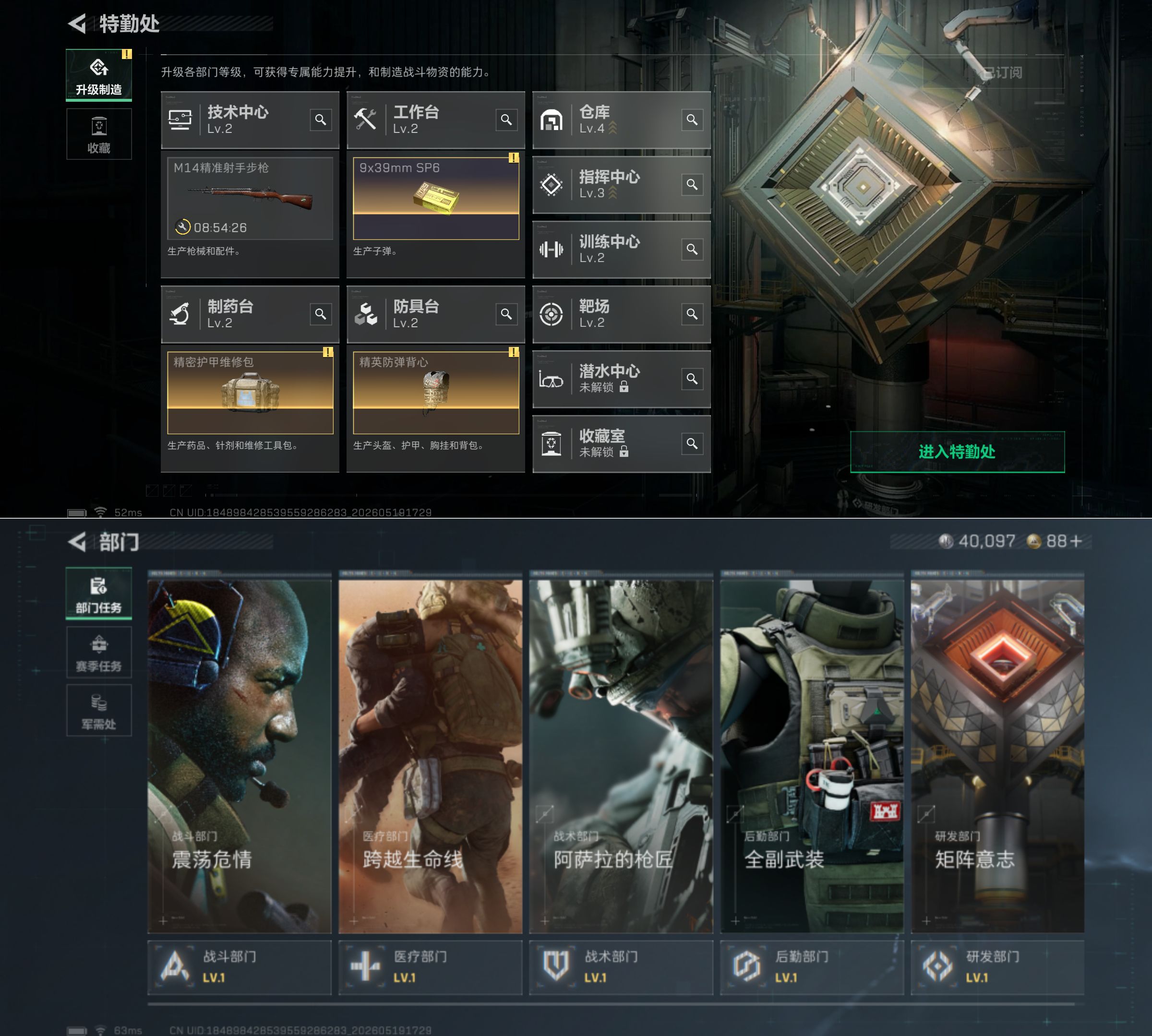This screenshot has height=1036, width=1152.
Task: Click the 靶场 target icon
Action: [x=551, y=314]
